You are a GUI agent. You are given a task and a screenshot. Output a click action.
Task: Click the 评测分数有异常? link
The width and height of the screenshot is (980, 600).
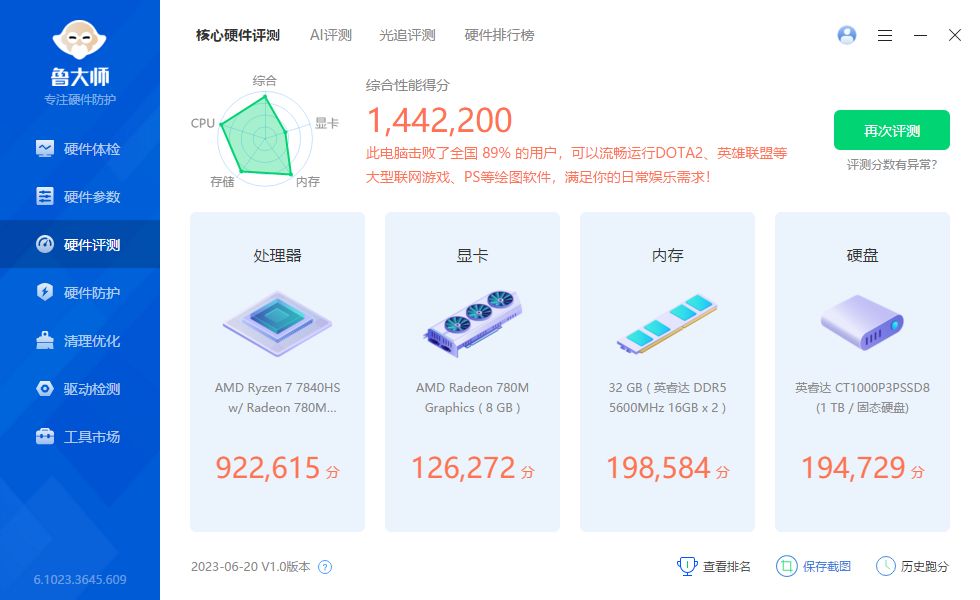[893, 162]
